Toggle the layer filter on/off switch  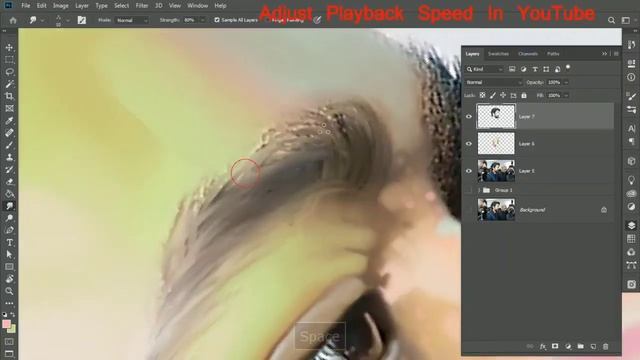(x=568, y=67)
